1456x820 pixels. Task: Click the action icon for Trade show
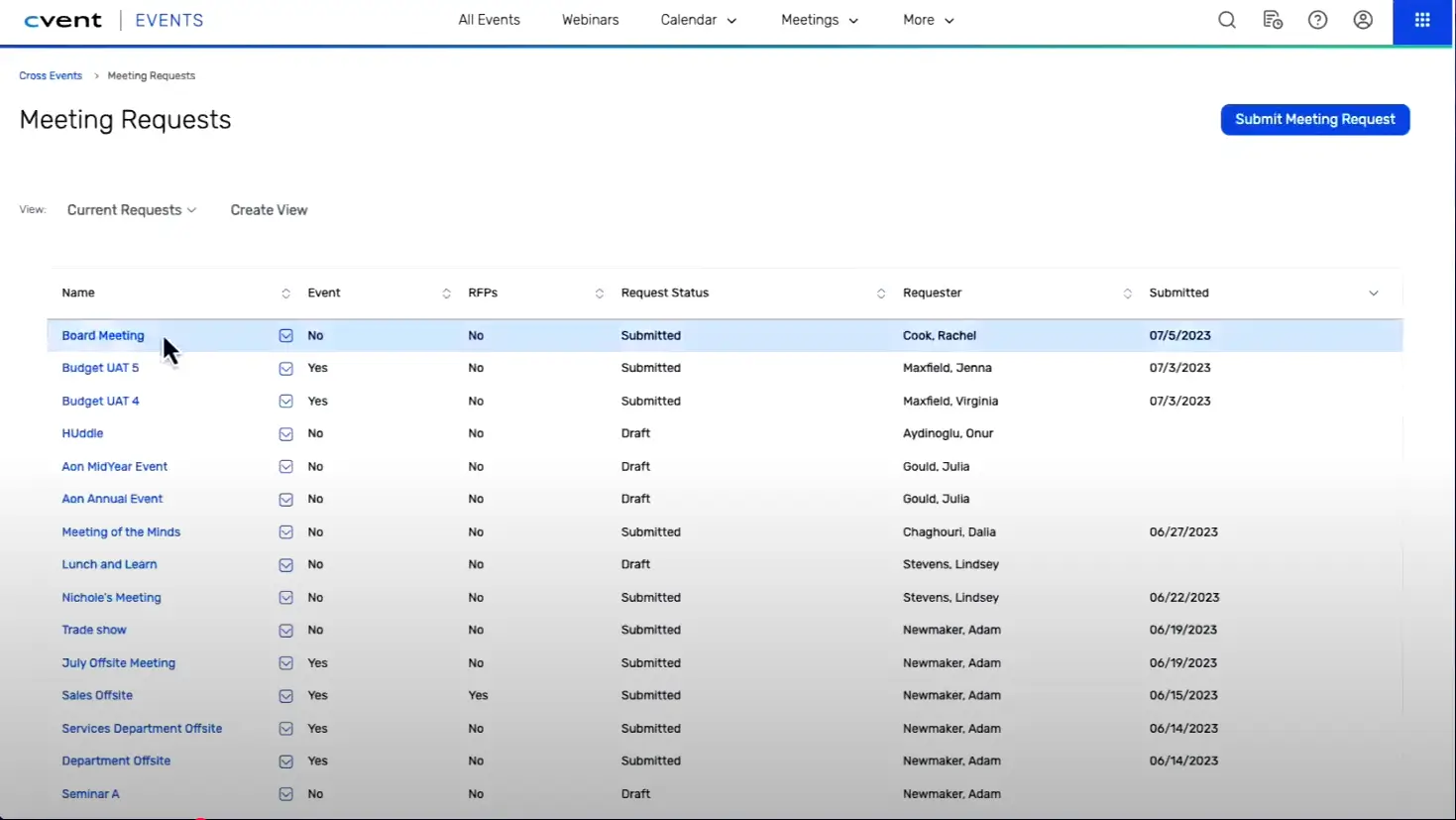[x=285, y=631]
